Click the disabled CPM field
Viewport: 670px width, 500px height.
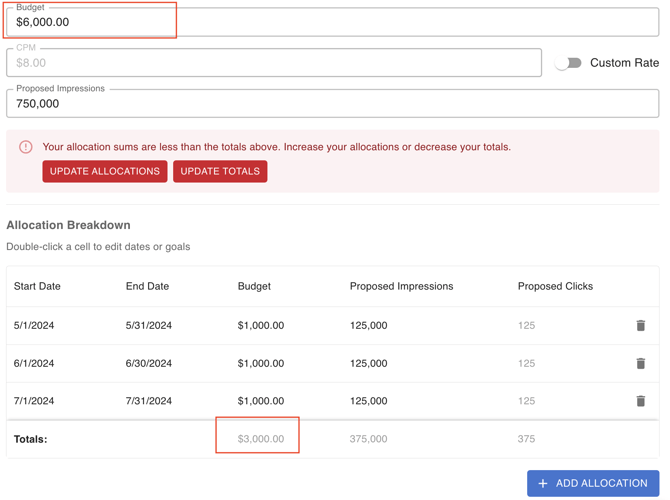(273, 63)
